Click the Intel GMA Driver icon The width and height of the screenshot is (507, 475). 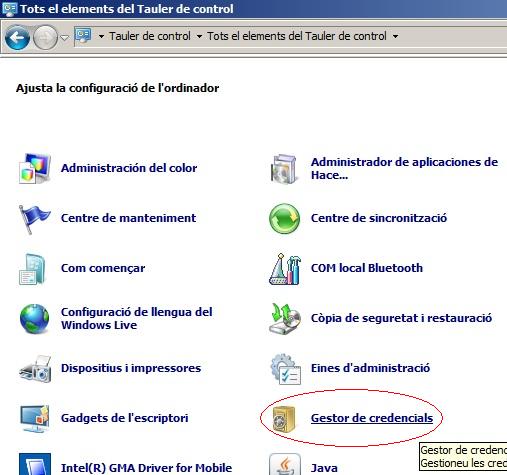(x=35, y=464)
